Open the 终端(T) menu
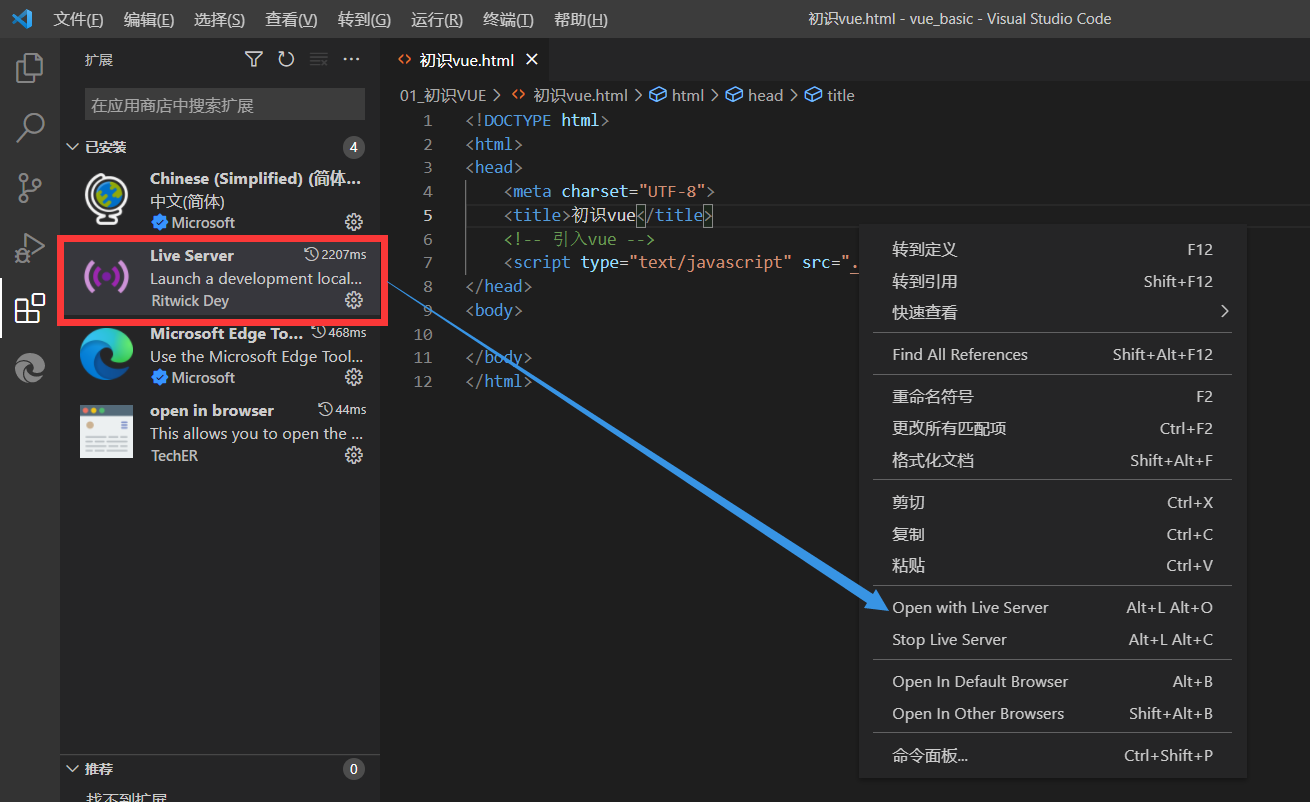 (508, 19)
